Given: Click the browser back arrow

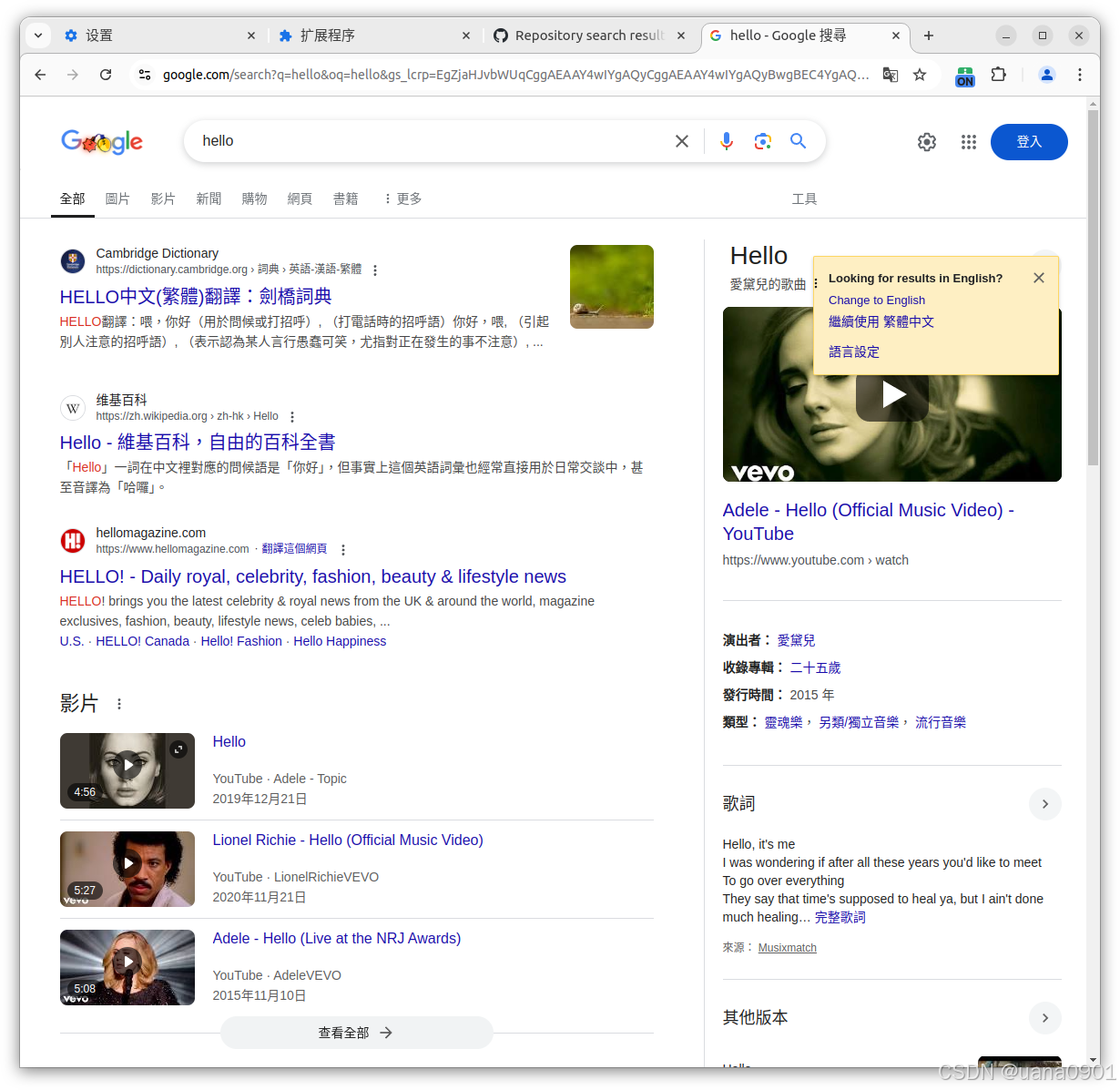Looking at the screenshot, I should 40,75.
